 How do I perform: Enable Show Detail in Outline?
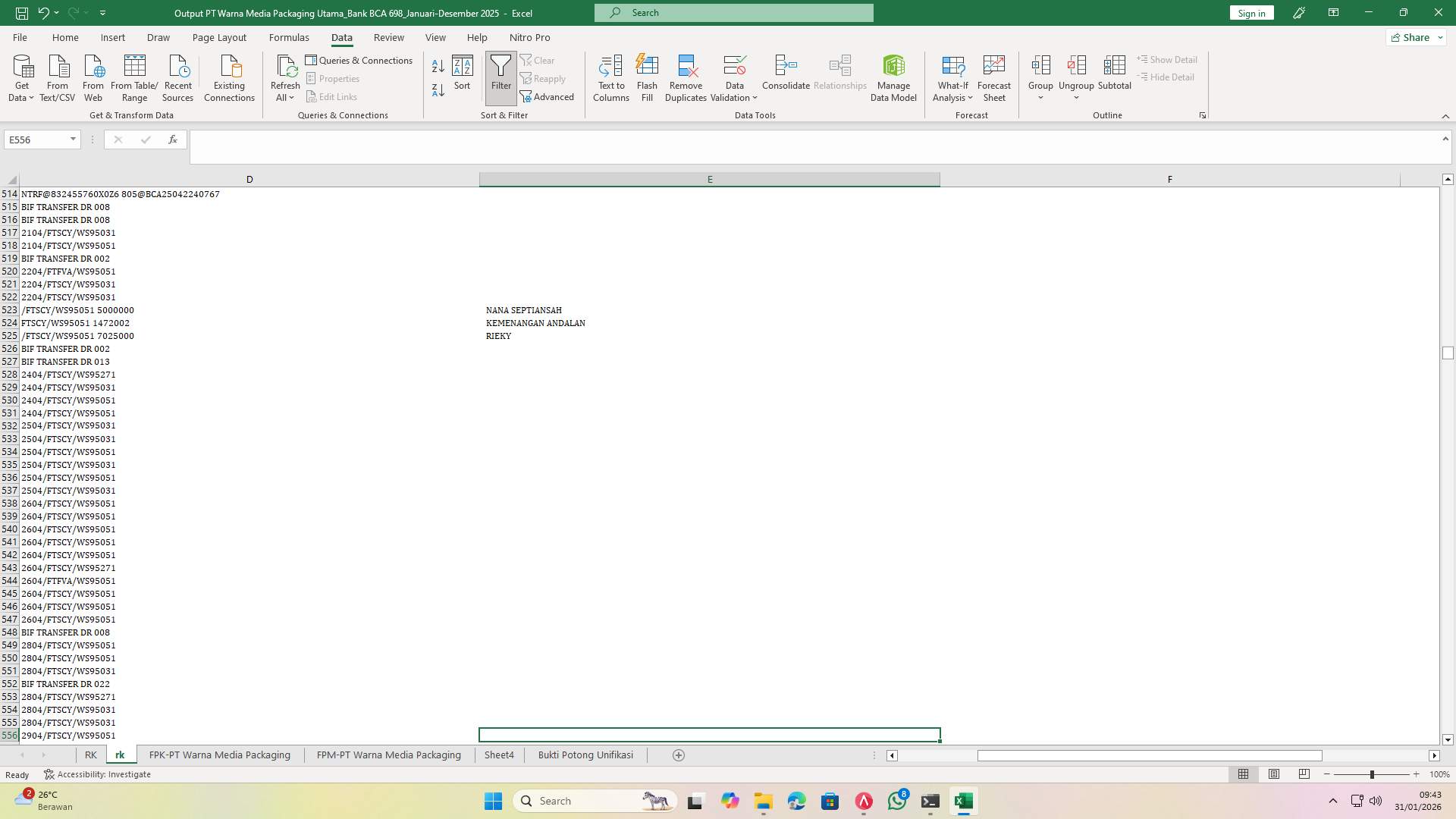pyautogui.click(x=1167, y=59)
